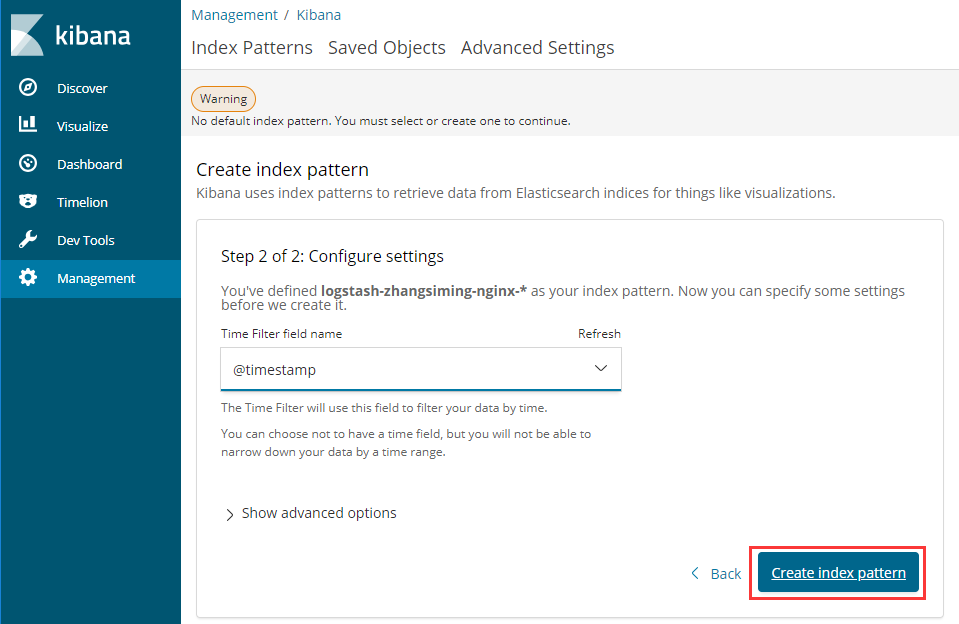Go back with the Back link
The height and width of the screenshot is (624, 959).
(725, 573)
